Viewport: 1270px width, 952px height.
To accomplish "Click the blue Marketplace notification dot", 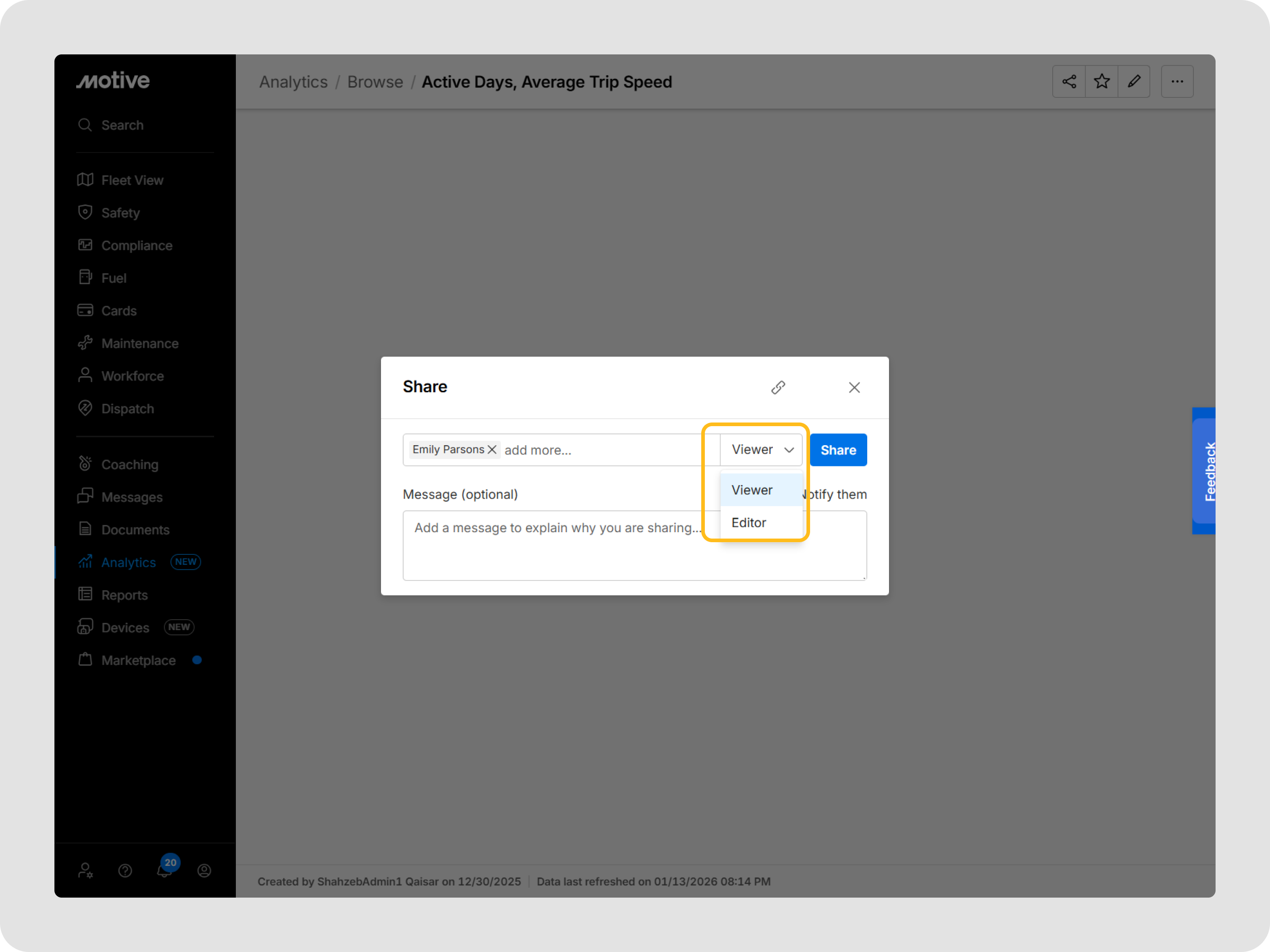I will [x=197, y=660].
